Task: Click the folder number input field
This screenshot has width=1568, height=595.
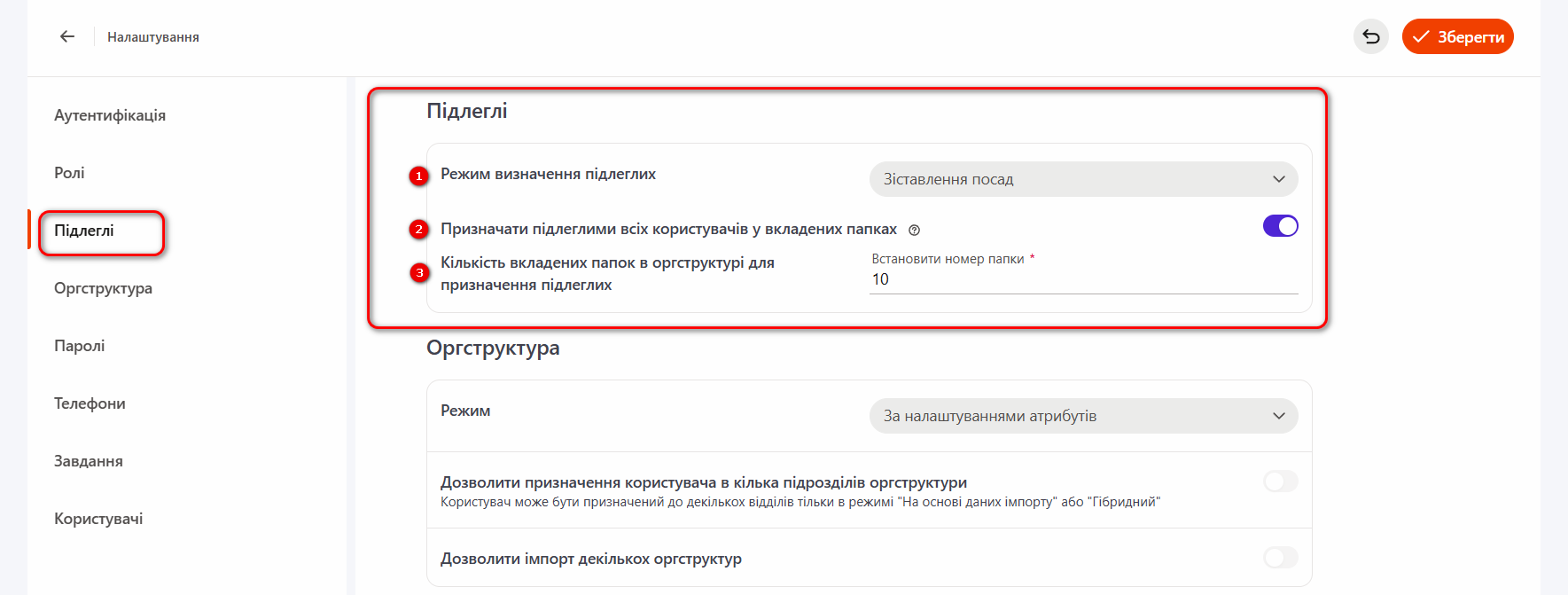Action: click(1082, 279)
